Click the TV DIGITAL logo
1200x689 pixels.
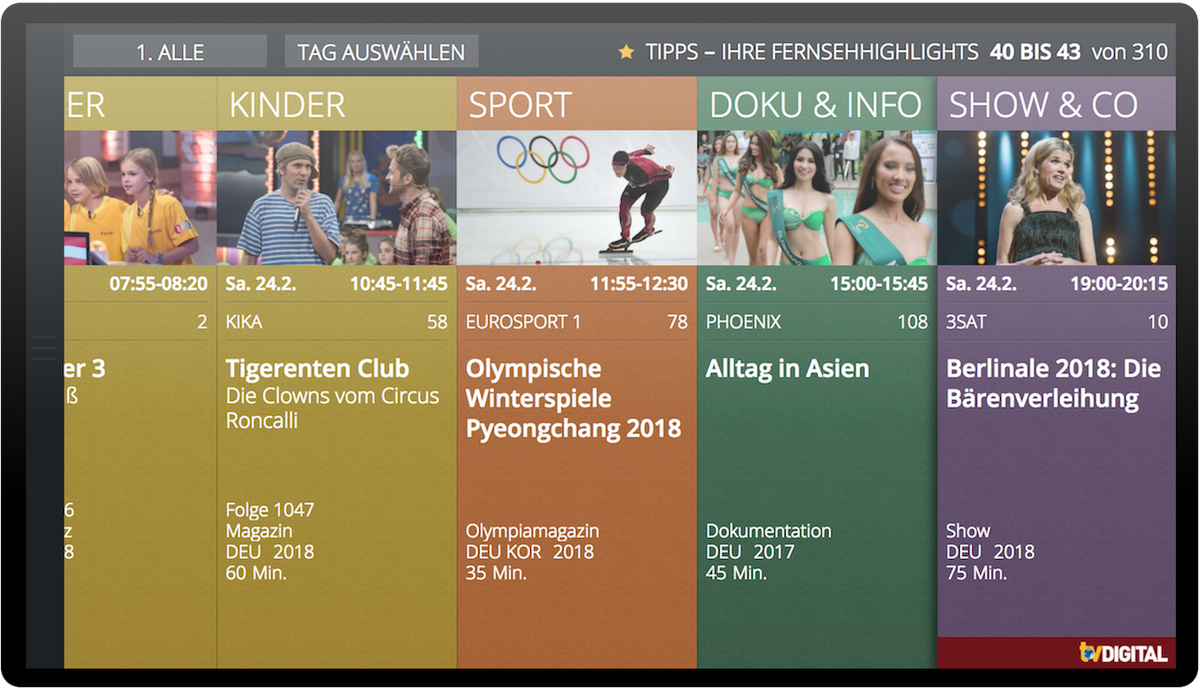click(x=1123, y=653)
